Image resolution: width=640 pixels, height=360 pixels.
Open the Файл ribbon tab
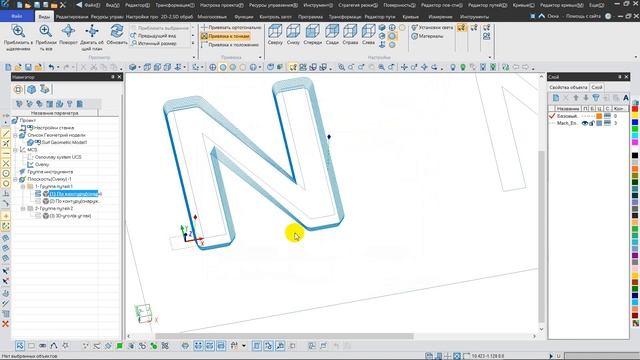[17, 16]
